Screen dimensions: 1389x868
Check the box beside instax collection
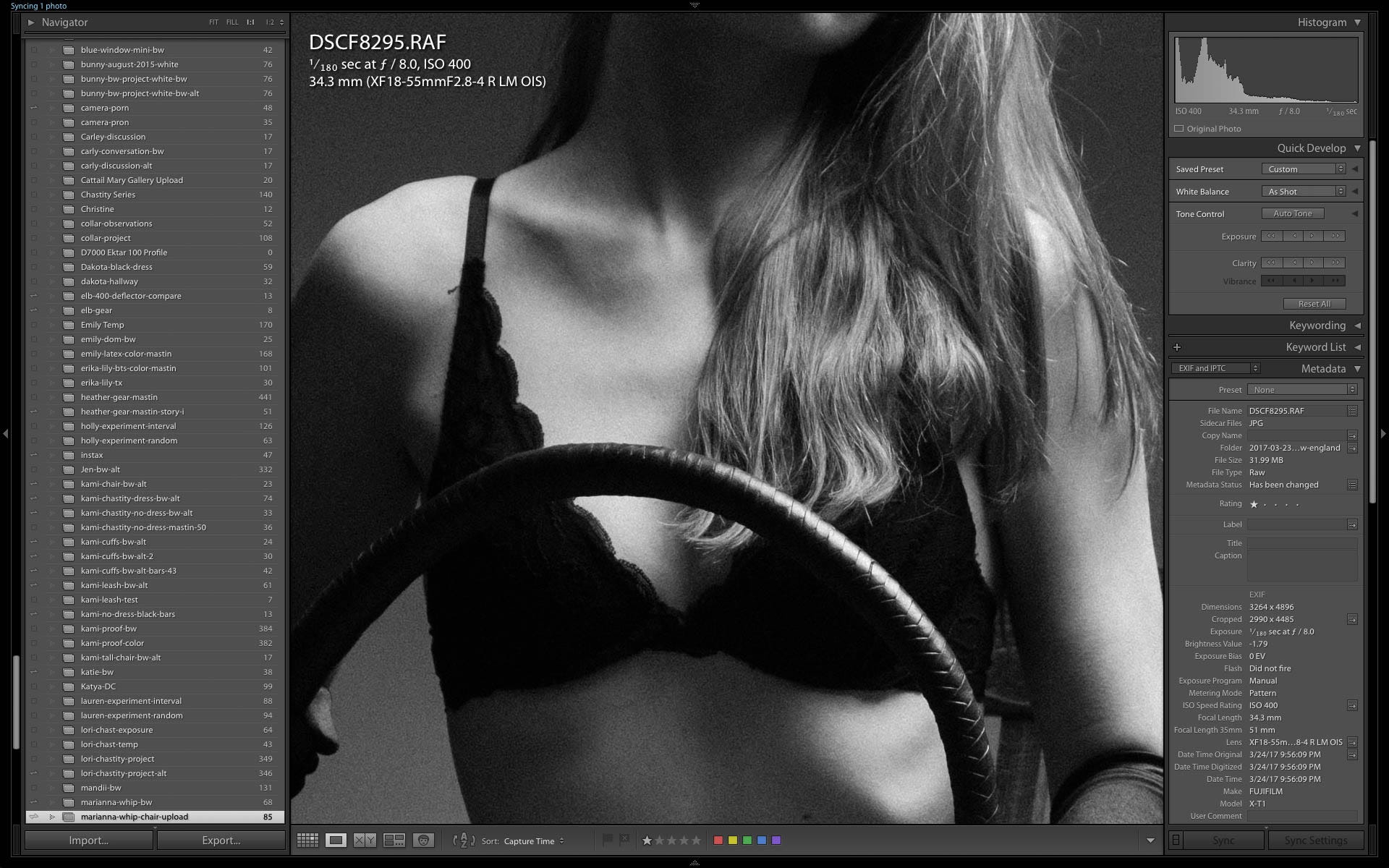click(33, 455)
